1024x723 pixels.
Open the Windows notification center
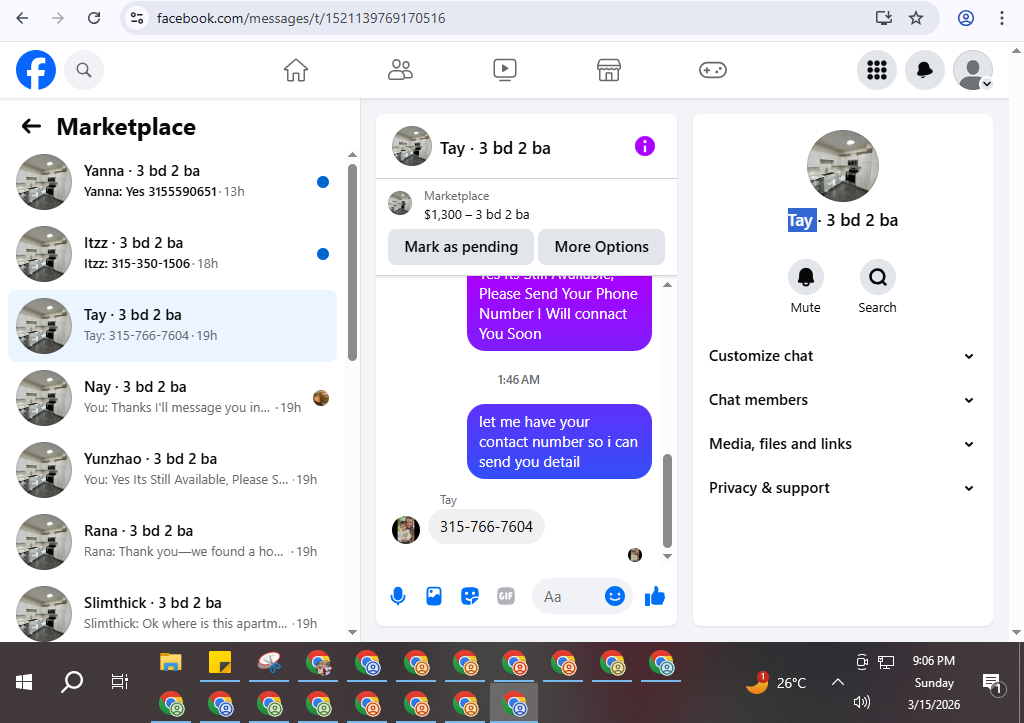[x=993, y=683]
